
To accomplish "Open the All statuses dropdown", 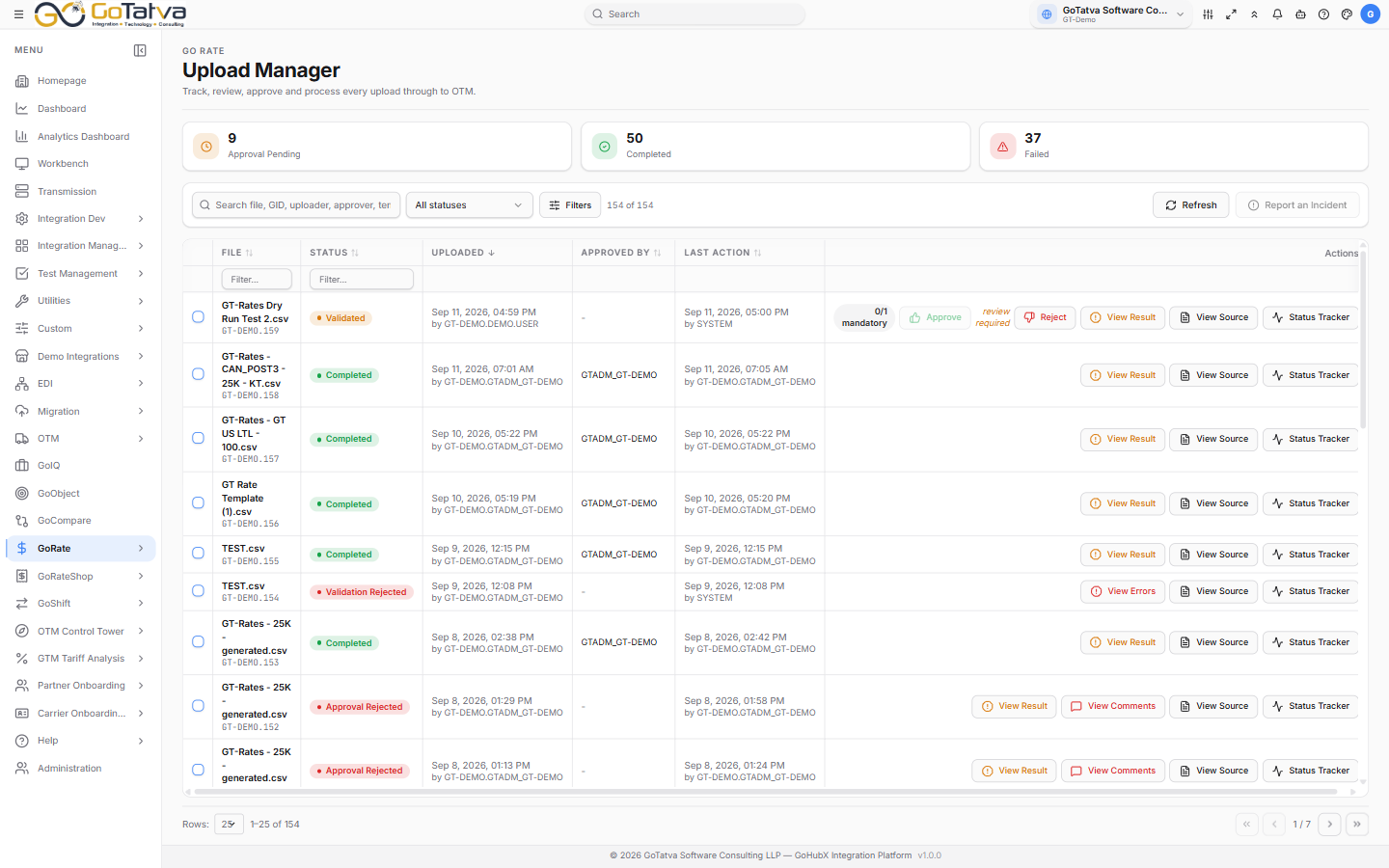I will coord(469,205).
